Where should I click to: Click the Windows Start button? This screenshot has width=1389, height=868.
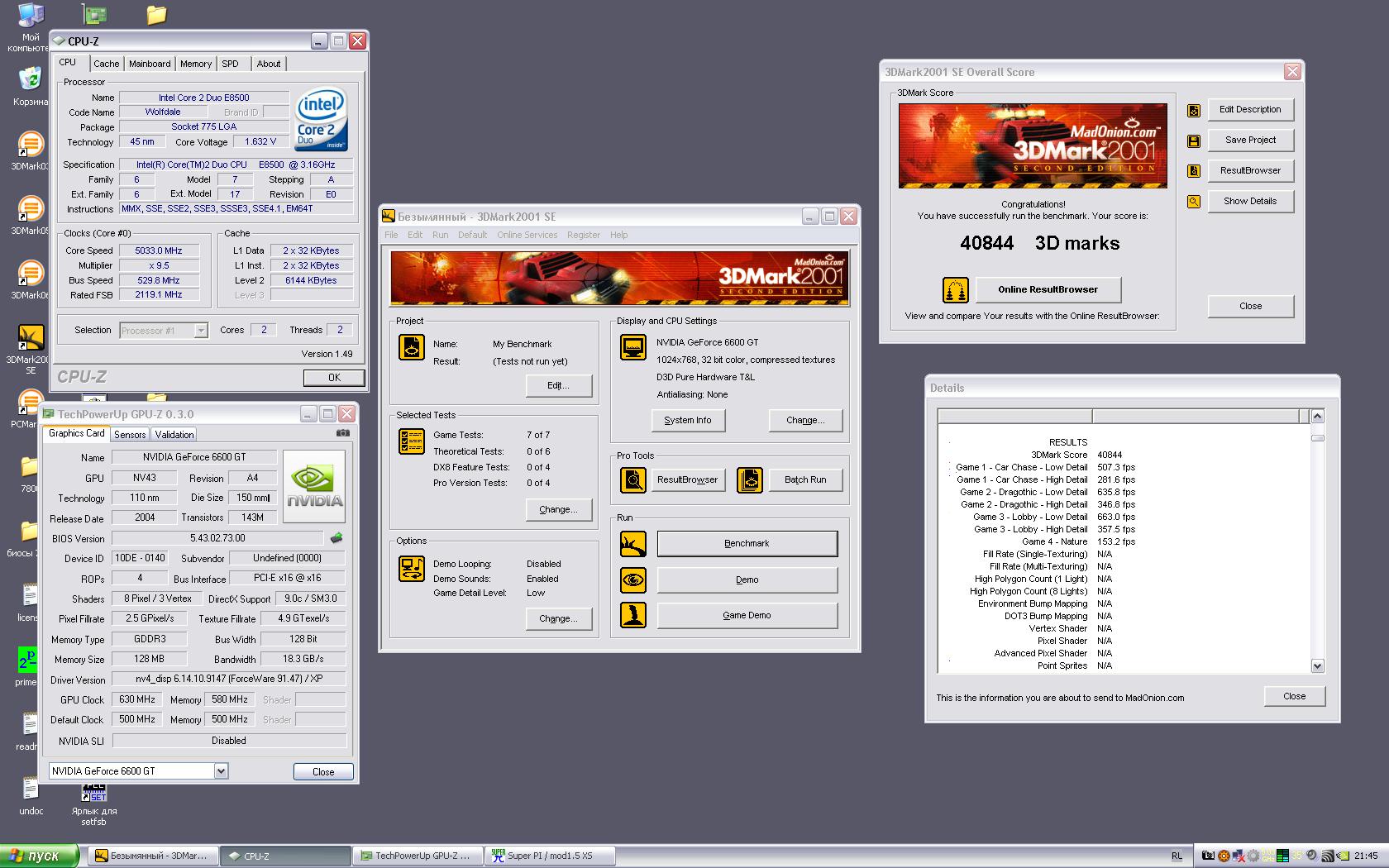(x=40, y=856)
